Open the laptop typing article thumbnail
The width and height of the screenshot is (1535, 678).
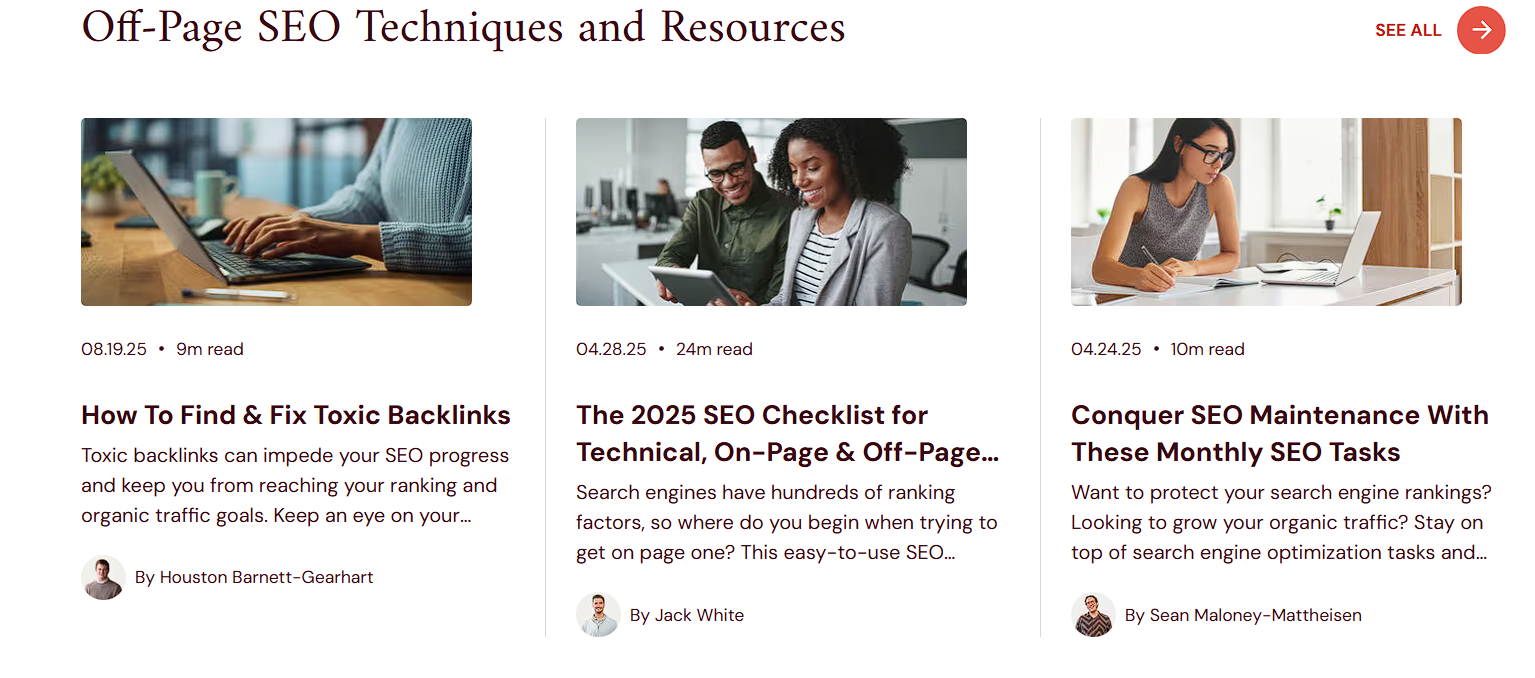[x=276, y=212]
